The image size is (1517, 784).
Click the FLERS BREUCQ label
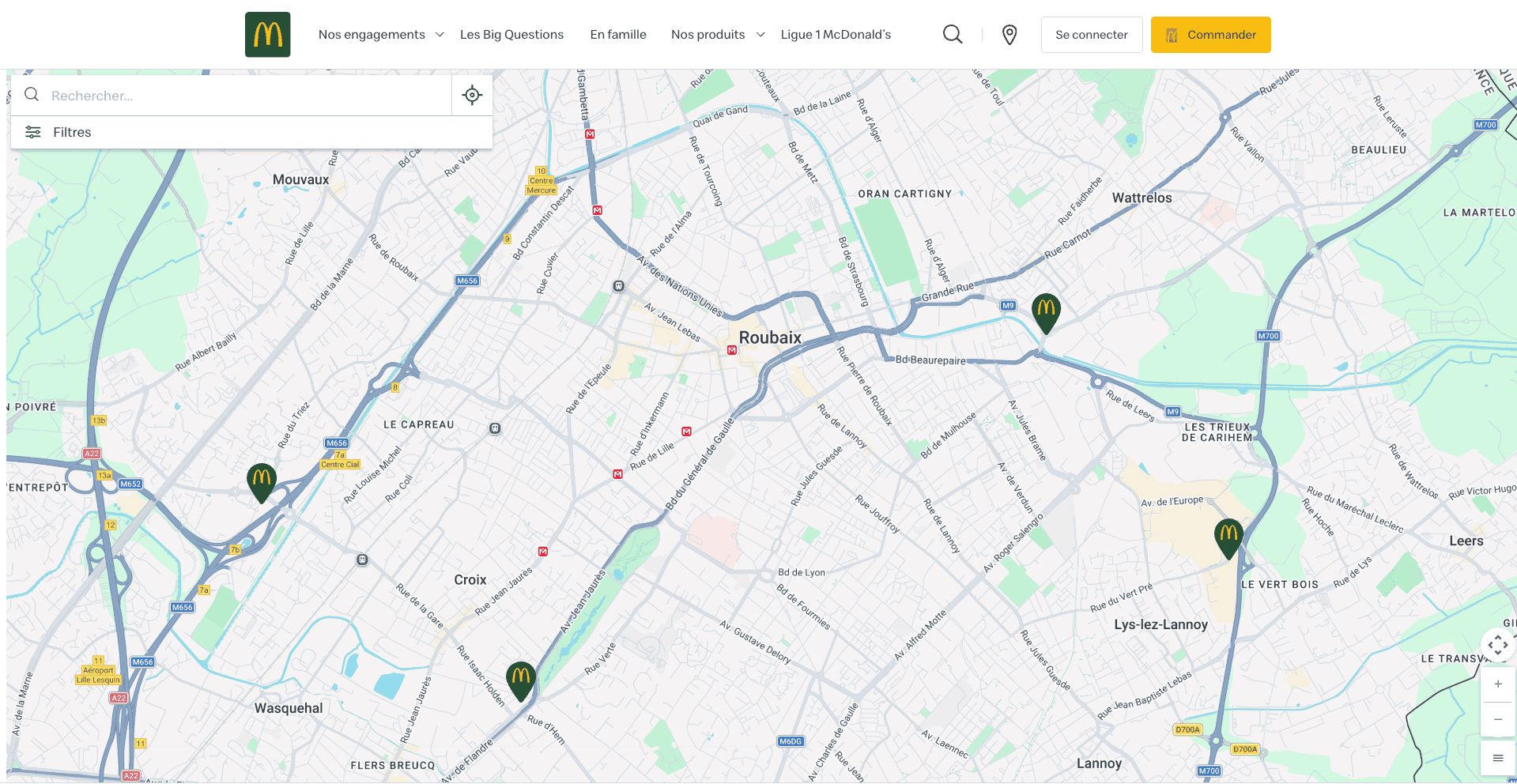393,765
